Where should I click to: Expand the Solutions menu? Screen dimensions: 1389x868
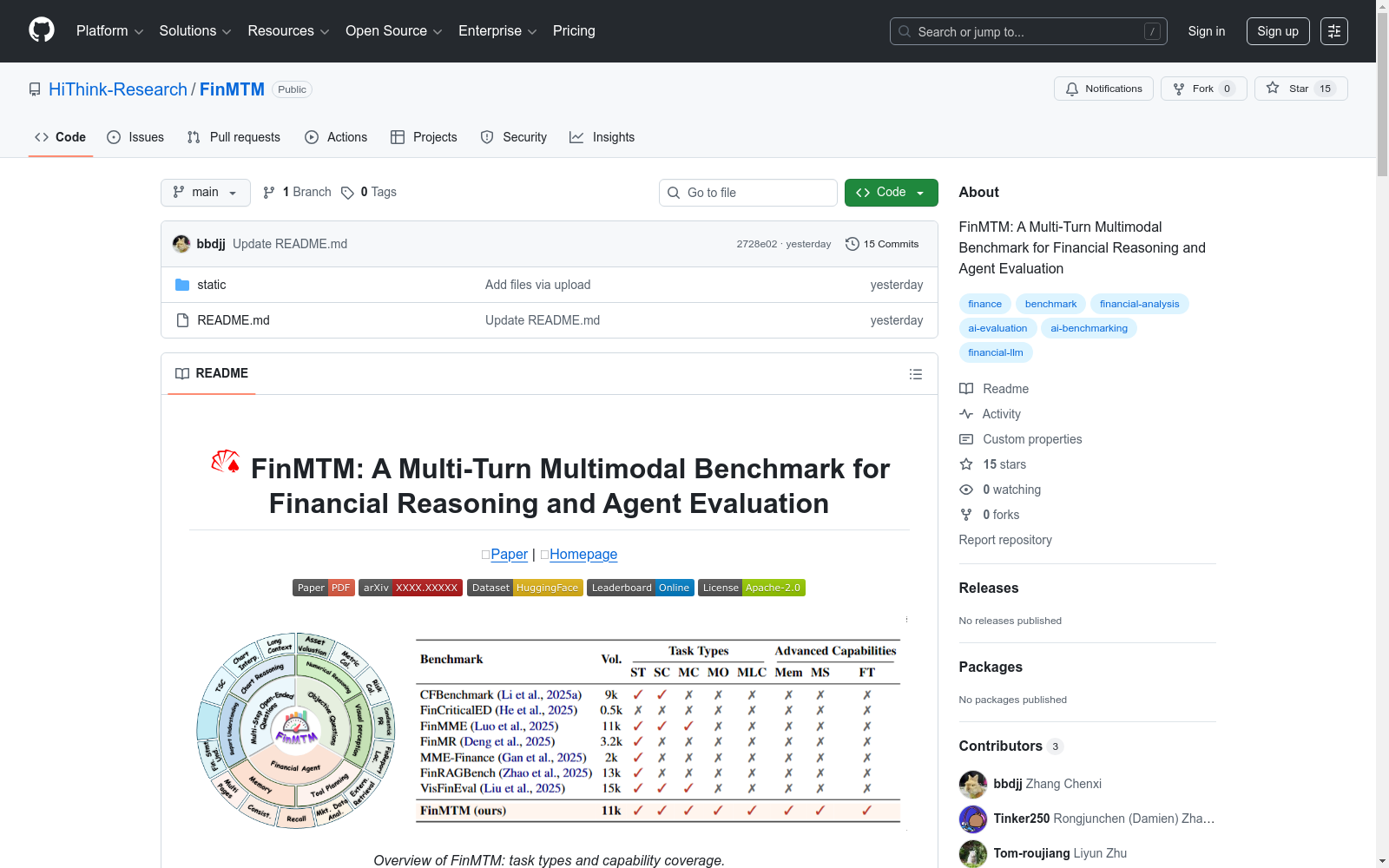(x=195, y=31)
